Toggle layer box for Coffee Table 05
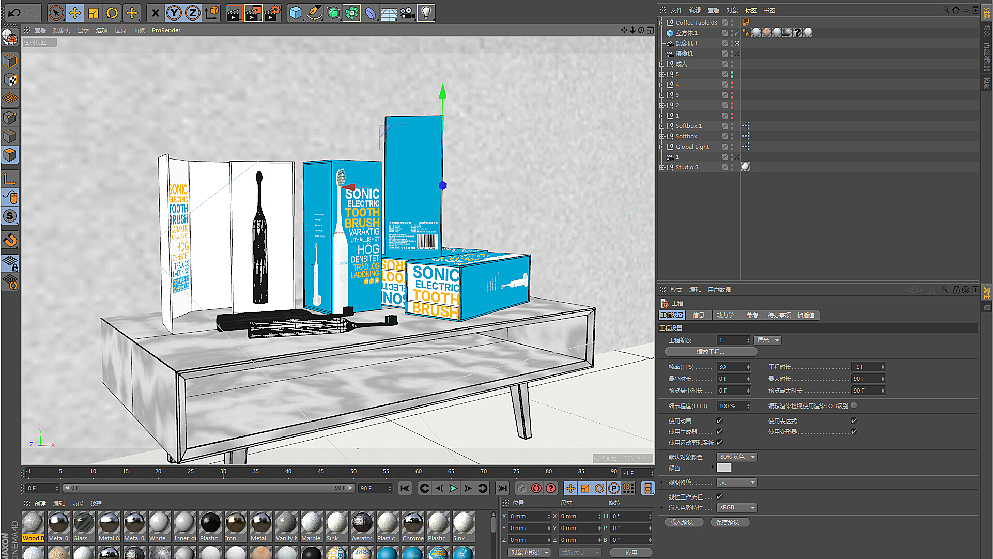This screenshot has width=993, height=559. [x=725, y=22]
